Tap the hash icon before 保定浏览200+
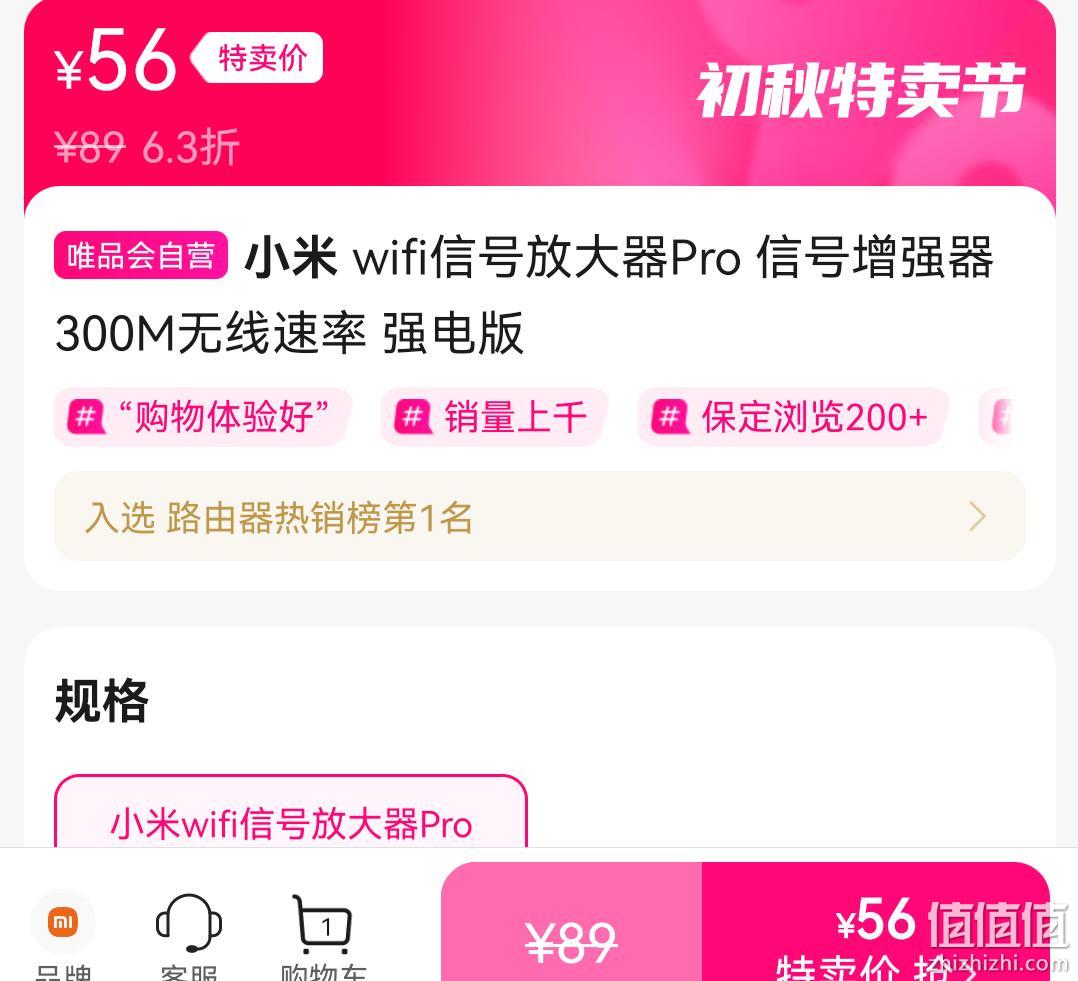1078x981 pixels. (x=670, y=417)
